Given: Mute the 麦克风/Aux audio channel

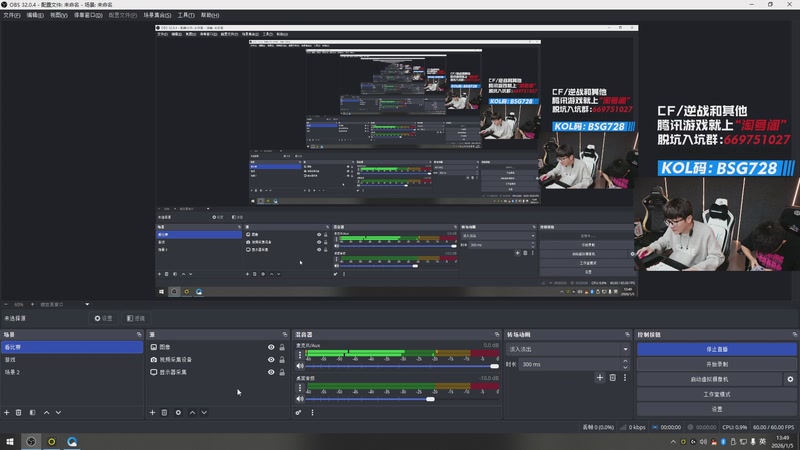Looking at the screenshot, I should tap(300, 366).
